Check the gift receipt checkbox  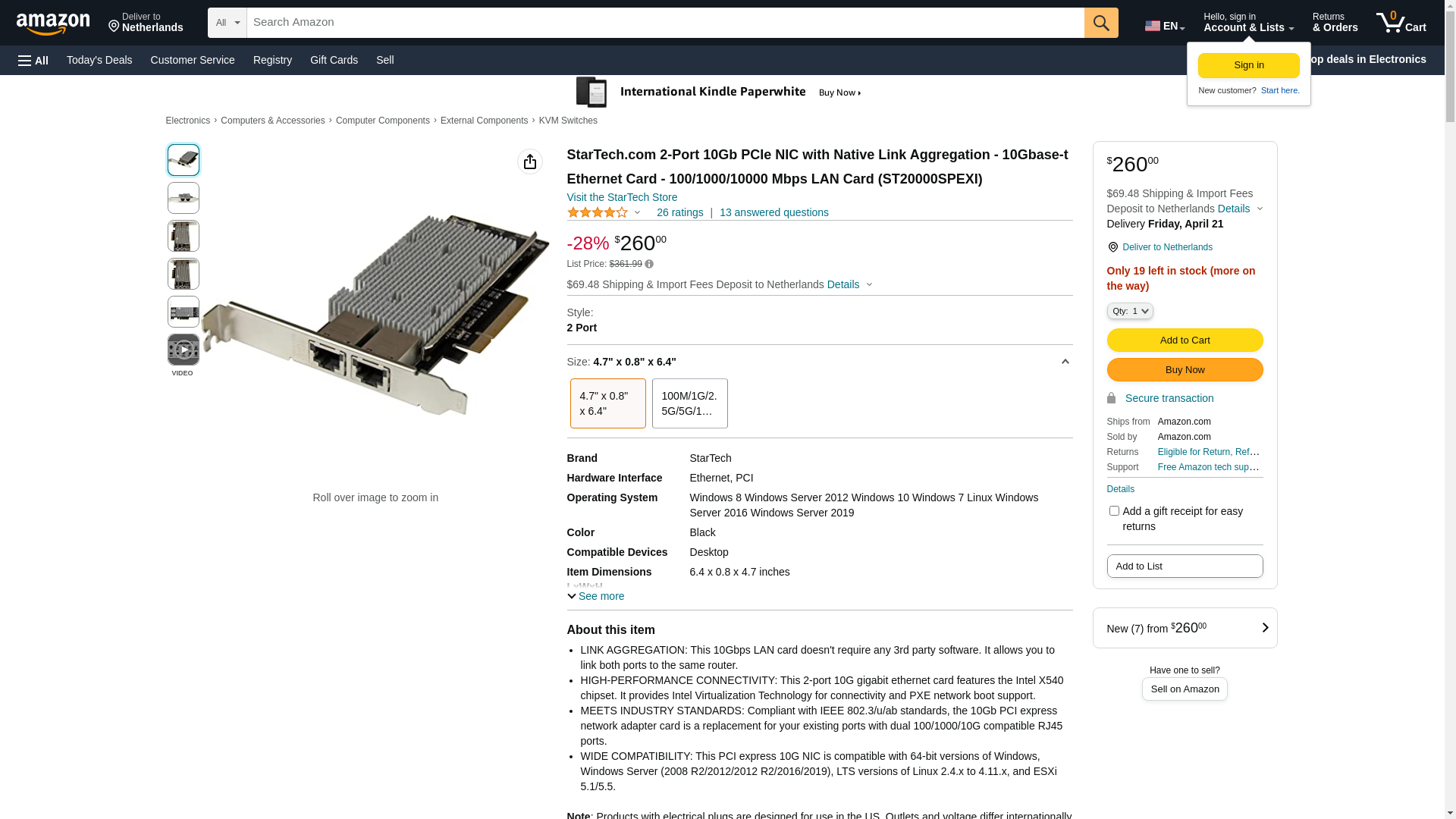click(x=1114, y=511)
